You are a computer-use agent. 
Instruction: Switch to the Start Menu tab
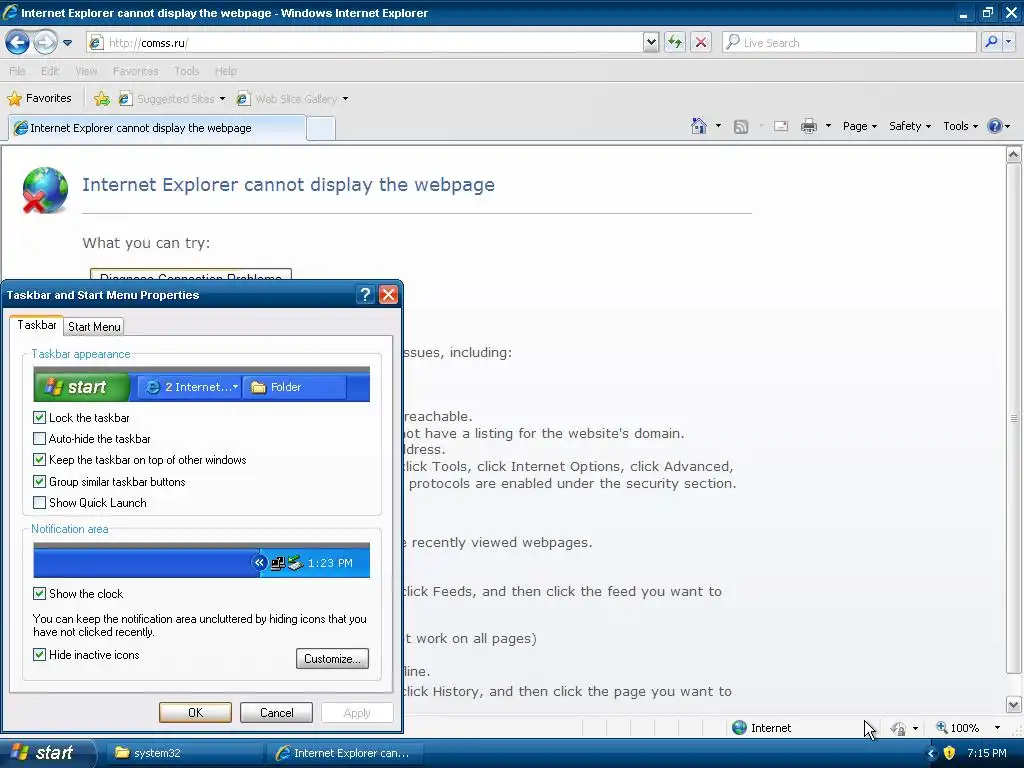pos(94,327)
